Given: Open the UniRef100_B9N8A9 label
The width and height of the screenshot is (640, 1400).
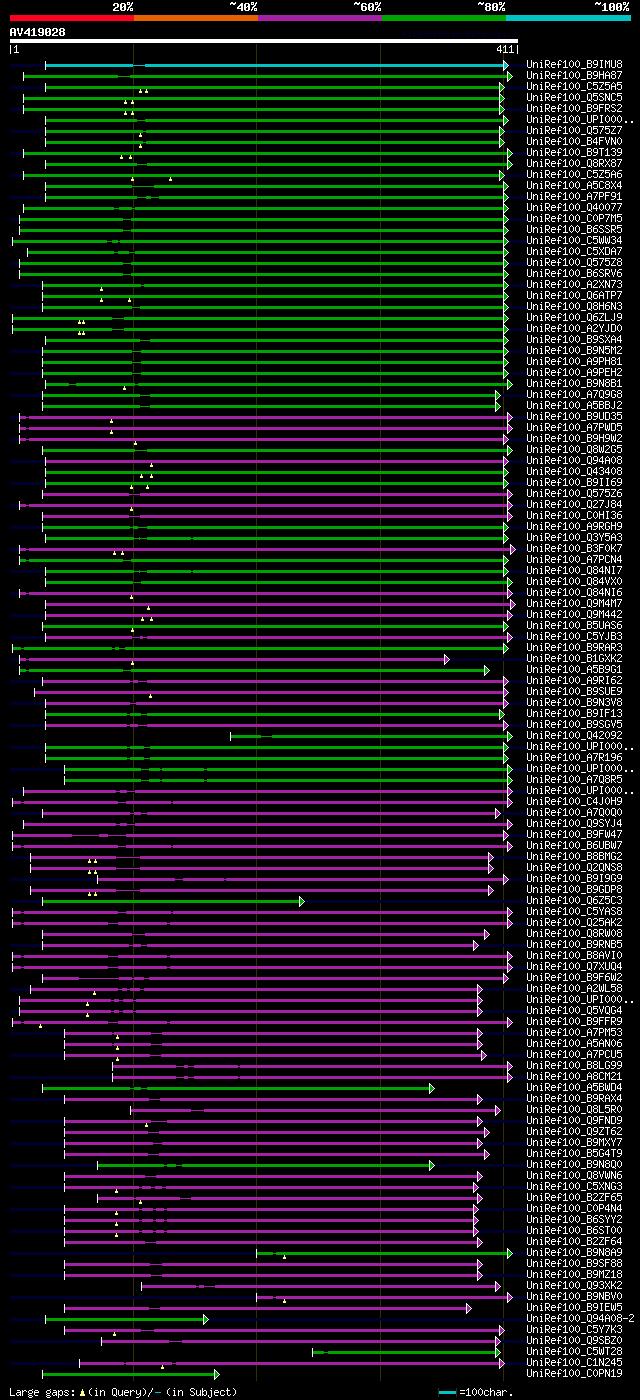Looking at the screenshot, I should point(574,1252).
